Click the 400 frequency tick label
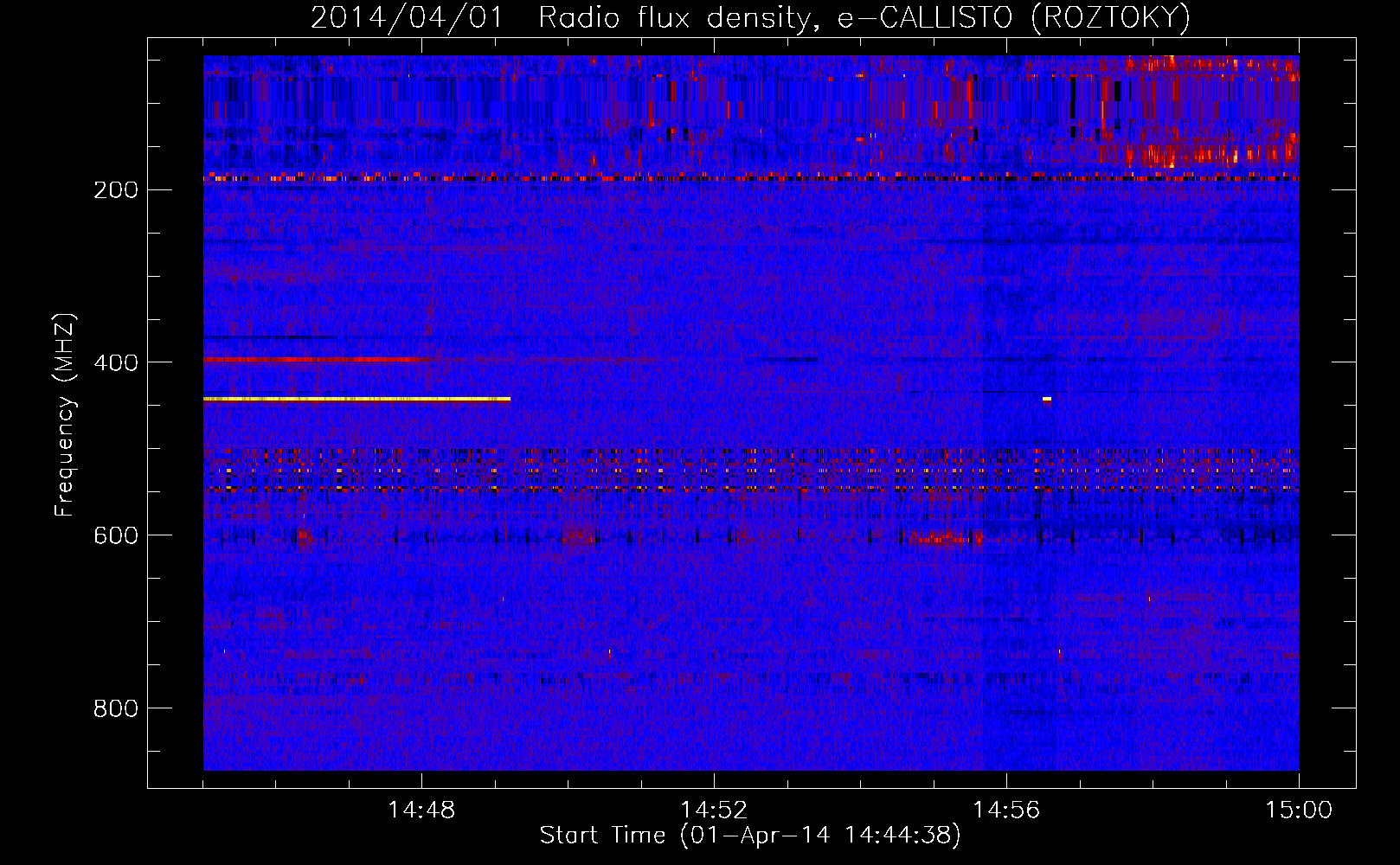 click(116, 362)
